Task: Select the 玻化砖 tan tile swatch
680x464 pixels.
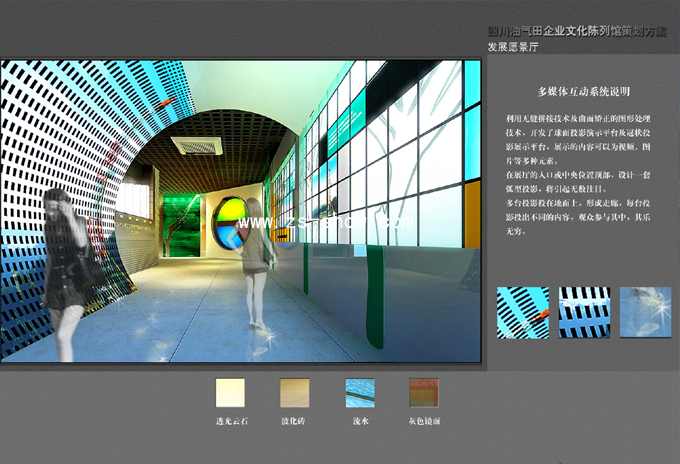Action: [x=295, y=392]
